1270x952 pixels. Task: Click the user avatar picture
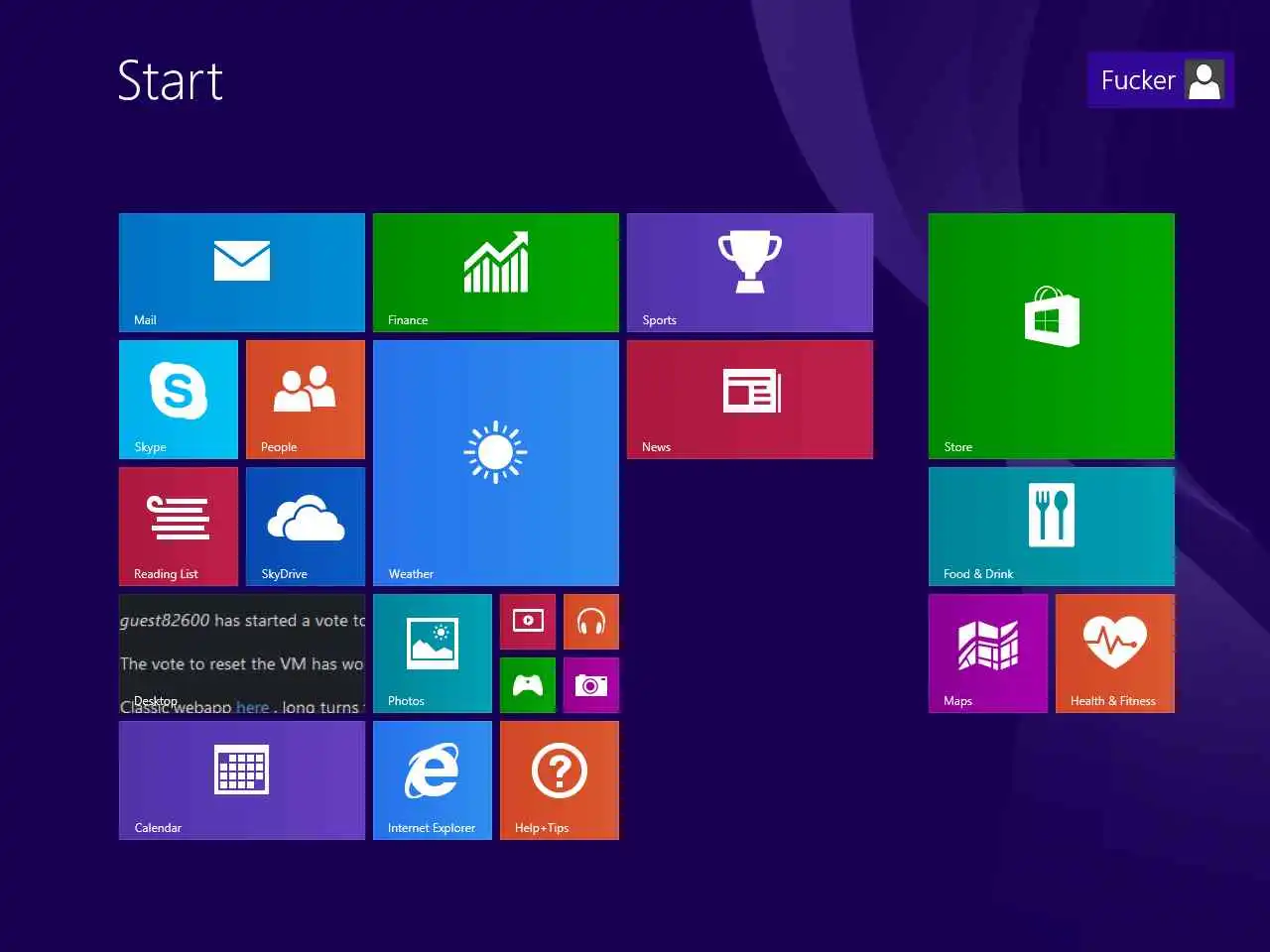tap(1205, 80)
